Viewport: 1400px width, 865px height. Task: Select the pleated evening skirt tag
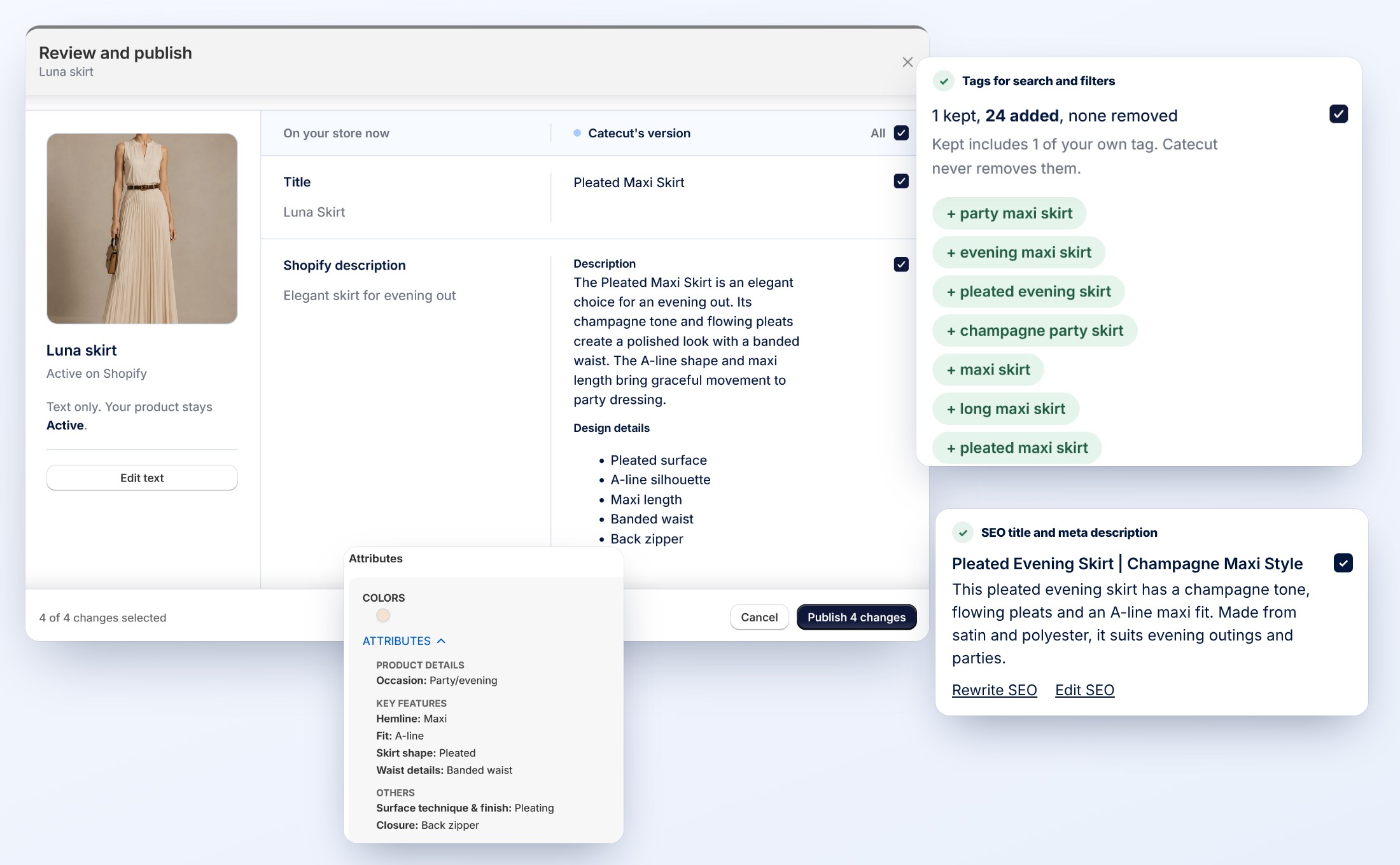click(1028, 291)
